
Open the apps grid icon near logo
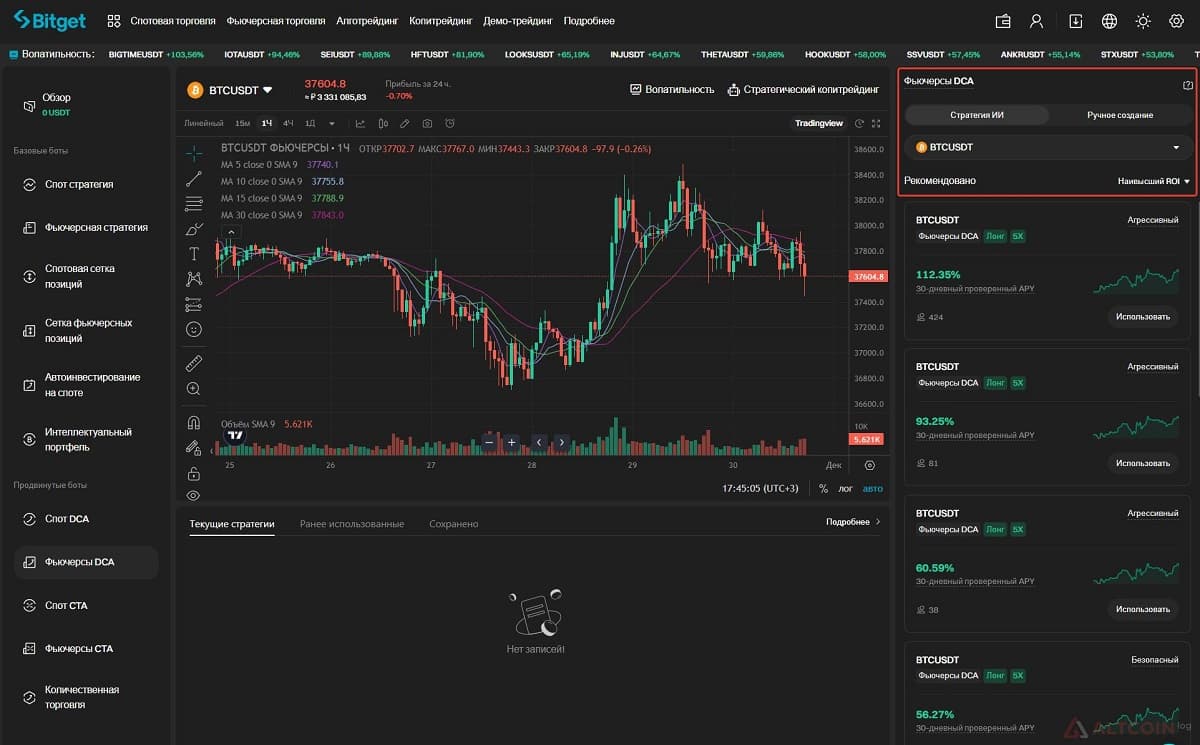pos(113,21)
